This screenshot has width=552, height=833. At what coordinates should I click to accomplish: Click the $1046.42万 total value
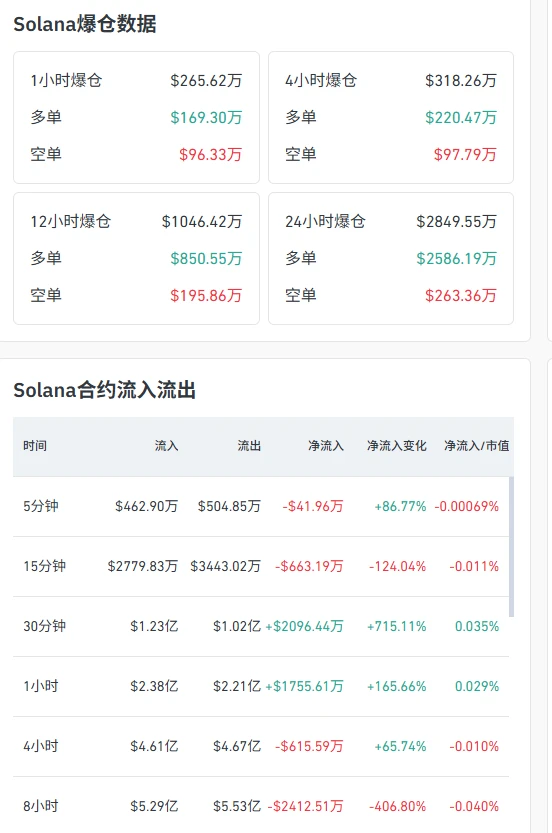(x=202, y=221)
